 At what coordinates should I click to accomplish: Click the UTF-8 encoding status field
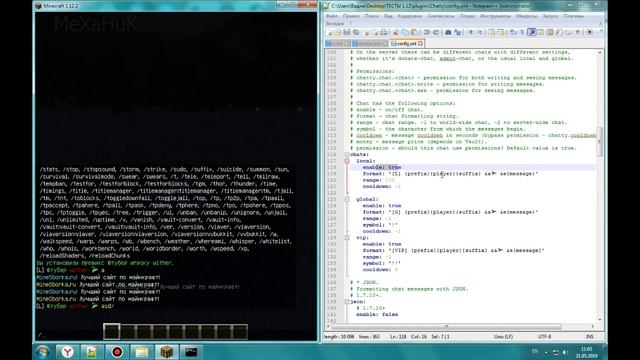coord(544,337)
